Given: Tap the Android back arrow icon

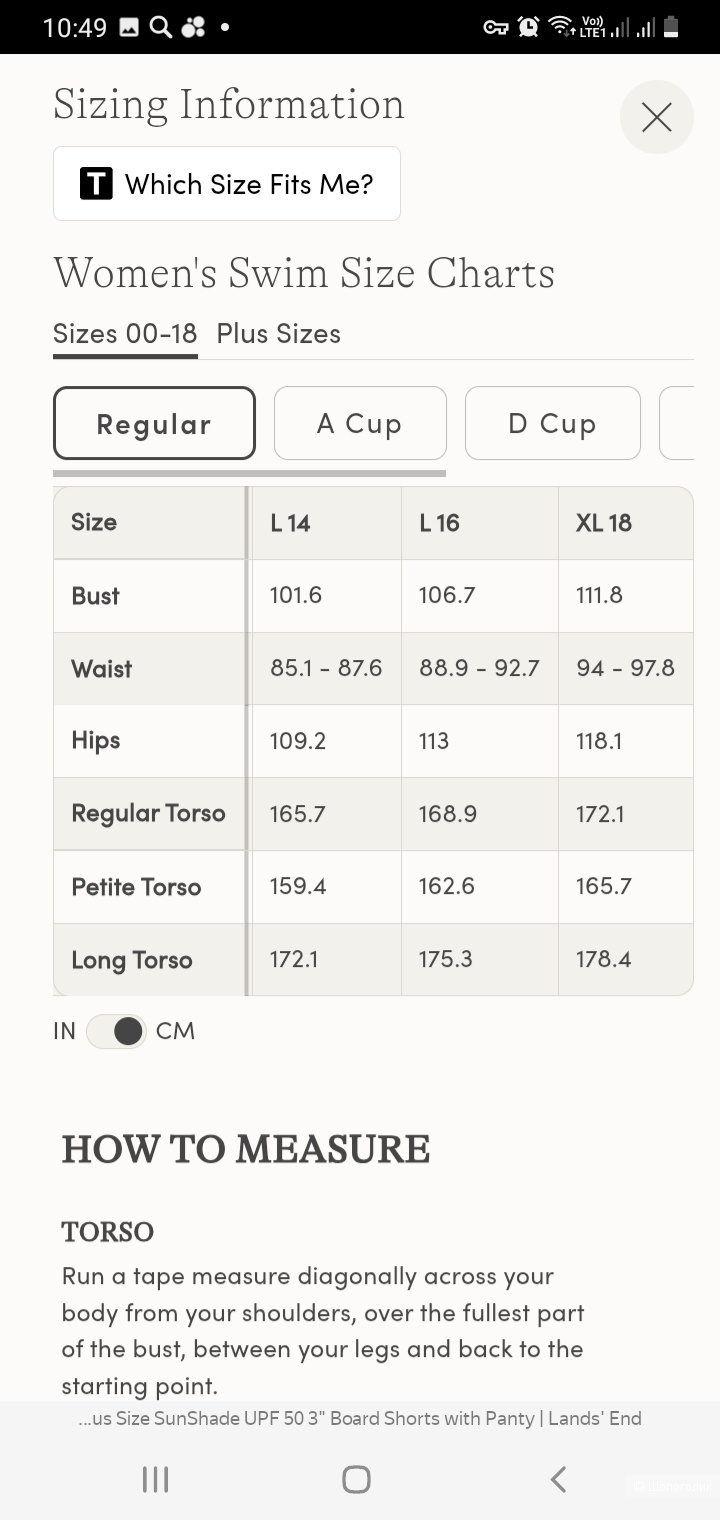Looking at the screenshot, I should (559, 1479).
